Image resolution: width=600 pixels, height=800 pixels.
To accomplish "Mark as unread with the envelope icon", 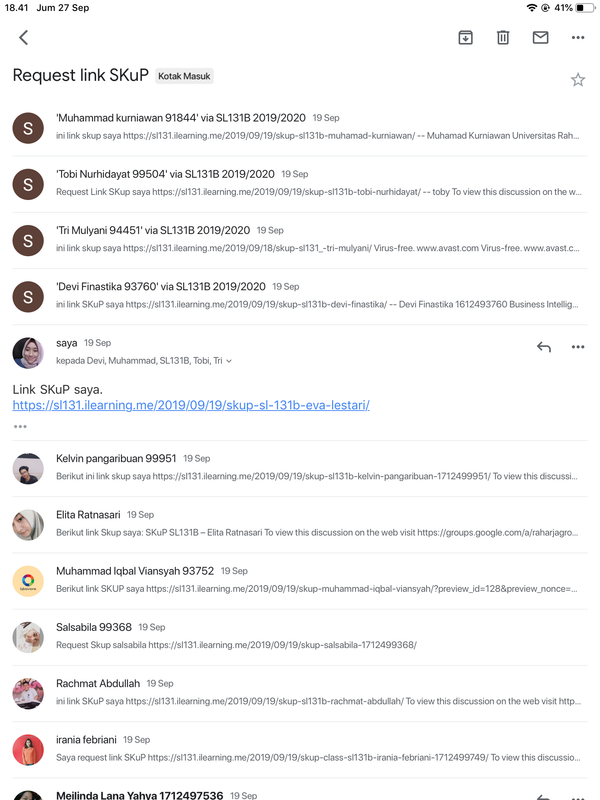I will coord(540,37).
